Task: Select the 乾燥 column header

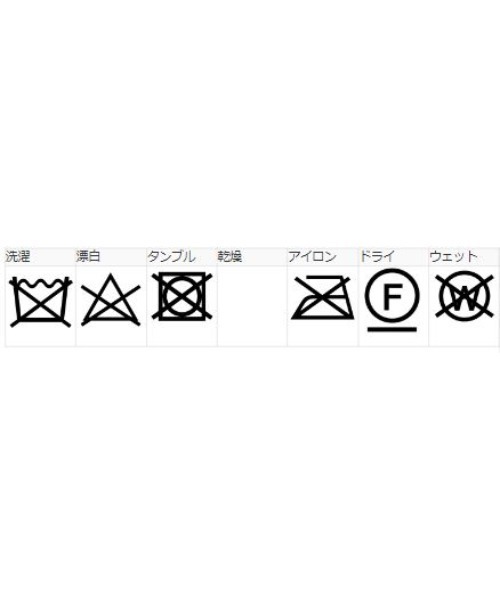Action: 230,256
